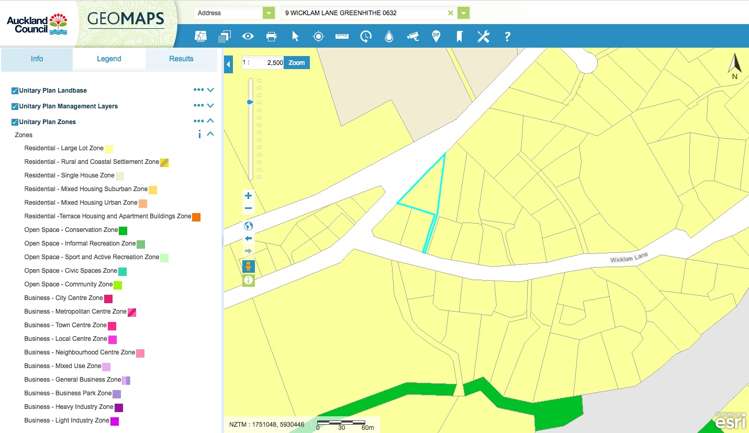Open Unitary Plan Management Layers options dots
749x433 pixels.
tap(198, 106)
